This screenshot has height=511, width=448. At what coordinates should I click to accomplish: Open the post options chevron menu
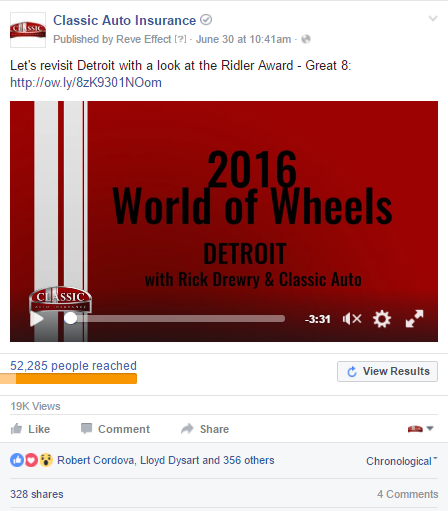pyautogui.click(x=433, y=18)
